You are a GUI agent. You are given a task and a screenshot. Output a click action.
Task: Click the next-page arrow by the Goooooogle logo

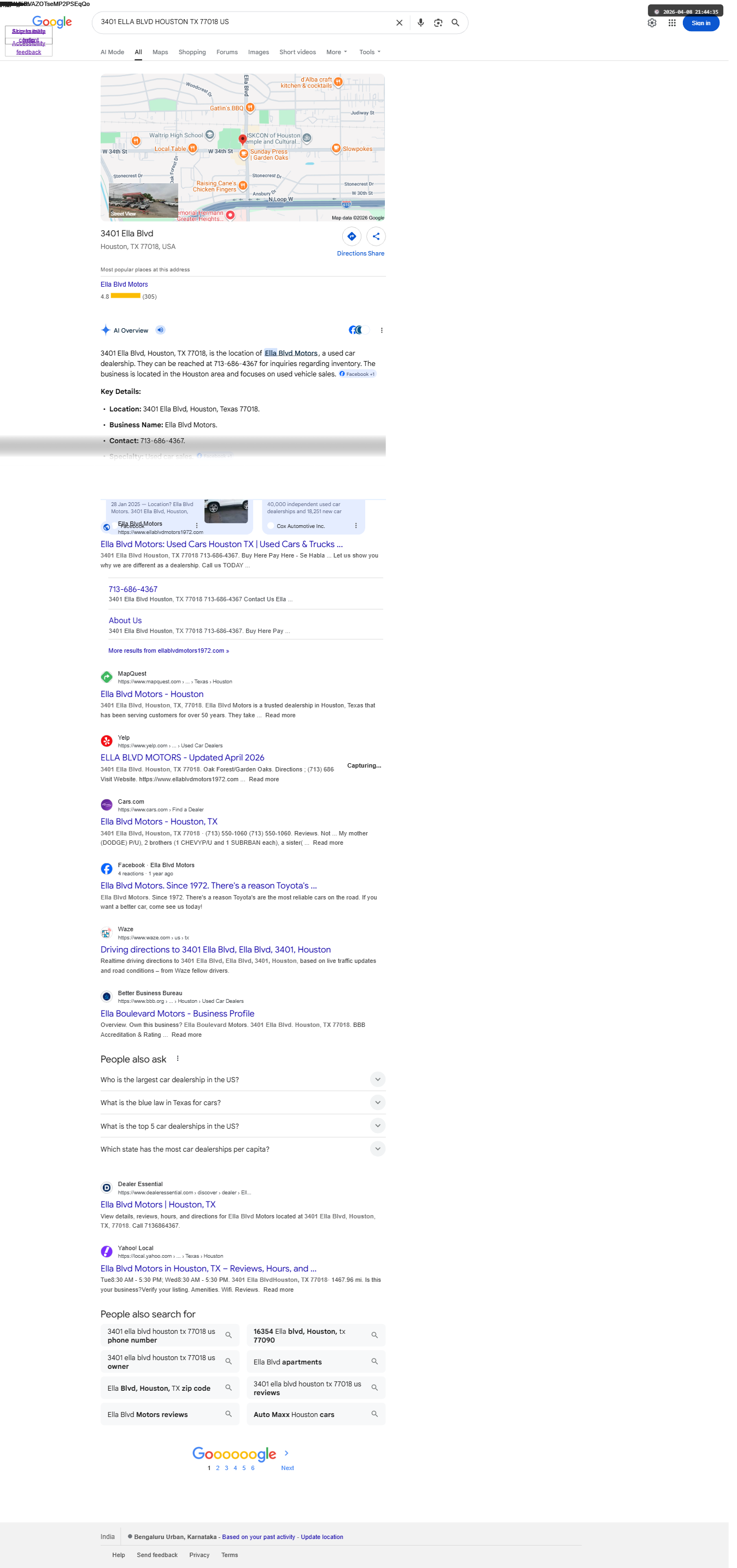click(286, 1453)
